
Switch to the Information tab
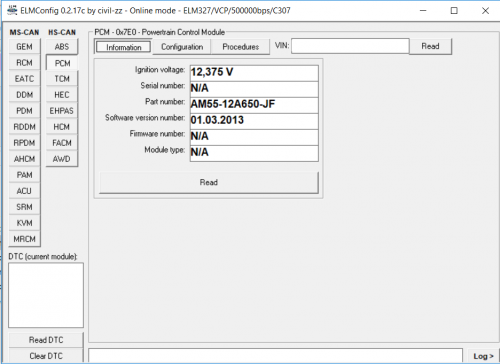click(x=124, y=47)
